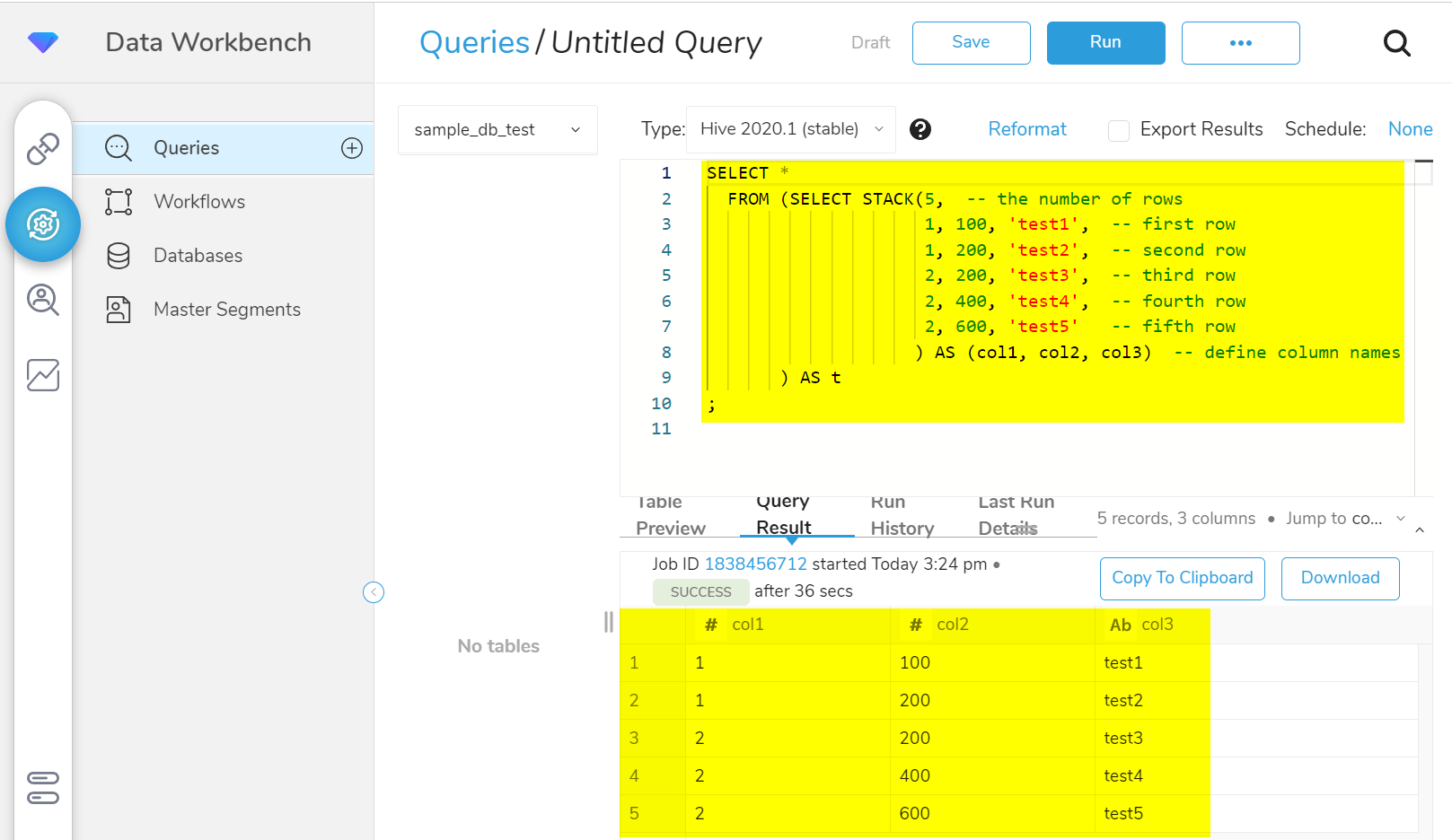Image resolution: width=1452 pixels, height=840 pixels.
Task: Open Job ID 1838456712 details link
Action: coord(756,564)
